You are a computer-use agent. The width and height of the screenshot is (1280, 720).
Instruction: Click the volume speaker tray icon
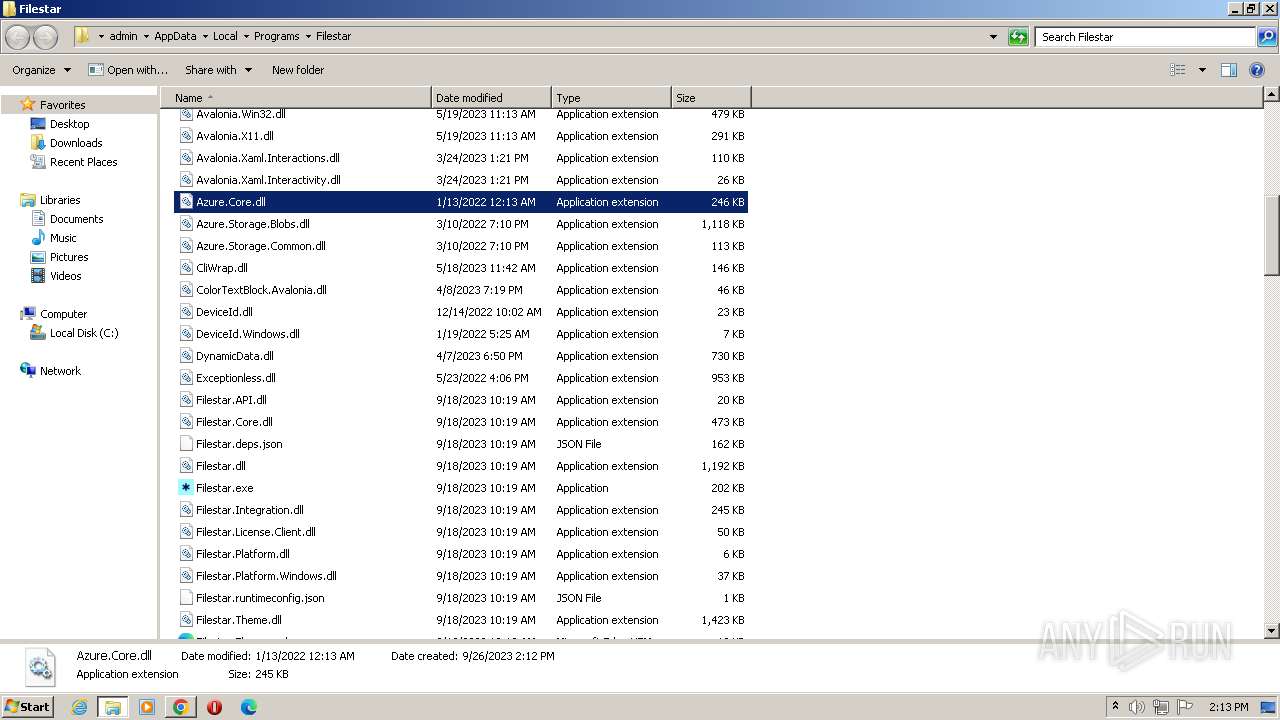(x=1137, y=707)
